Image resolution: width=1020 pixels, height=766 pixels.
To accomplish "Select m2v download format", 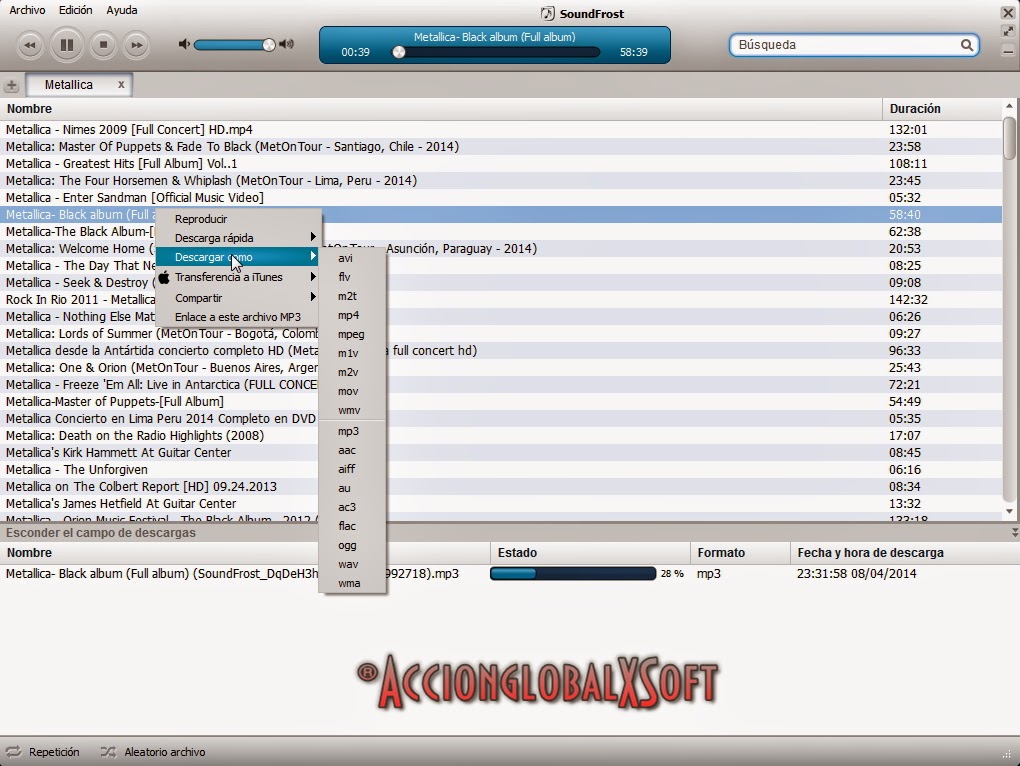I will [353, 372].
